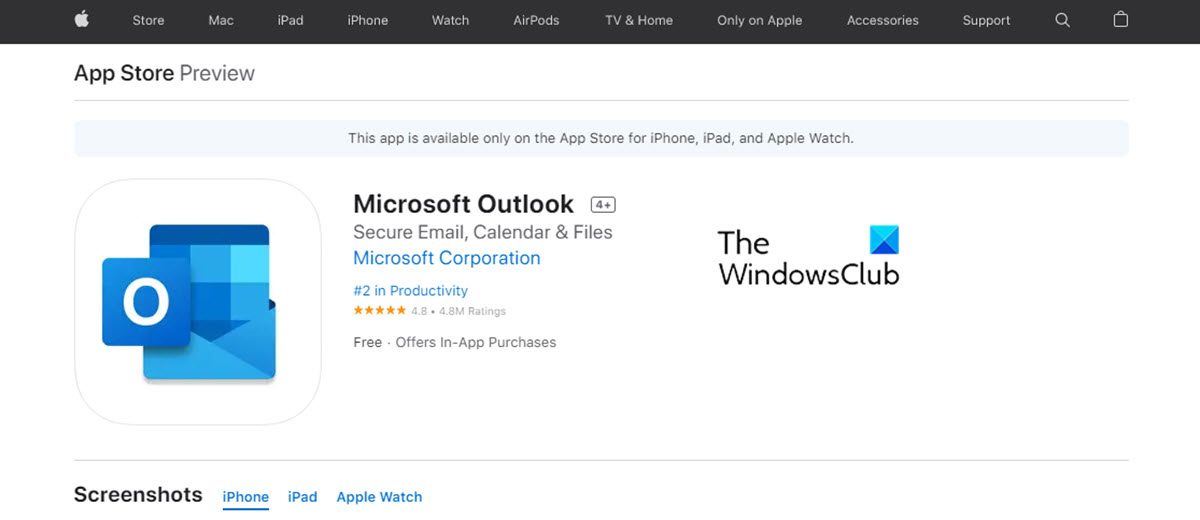Open the Support menu item
Viewport: 1200px width, 520px height.
pos(986,20)
